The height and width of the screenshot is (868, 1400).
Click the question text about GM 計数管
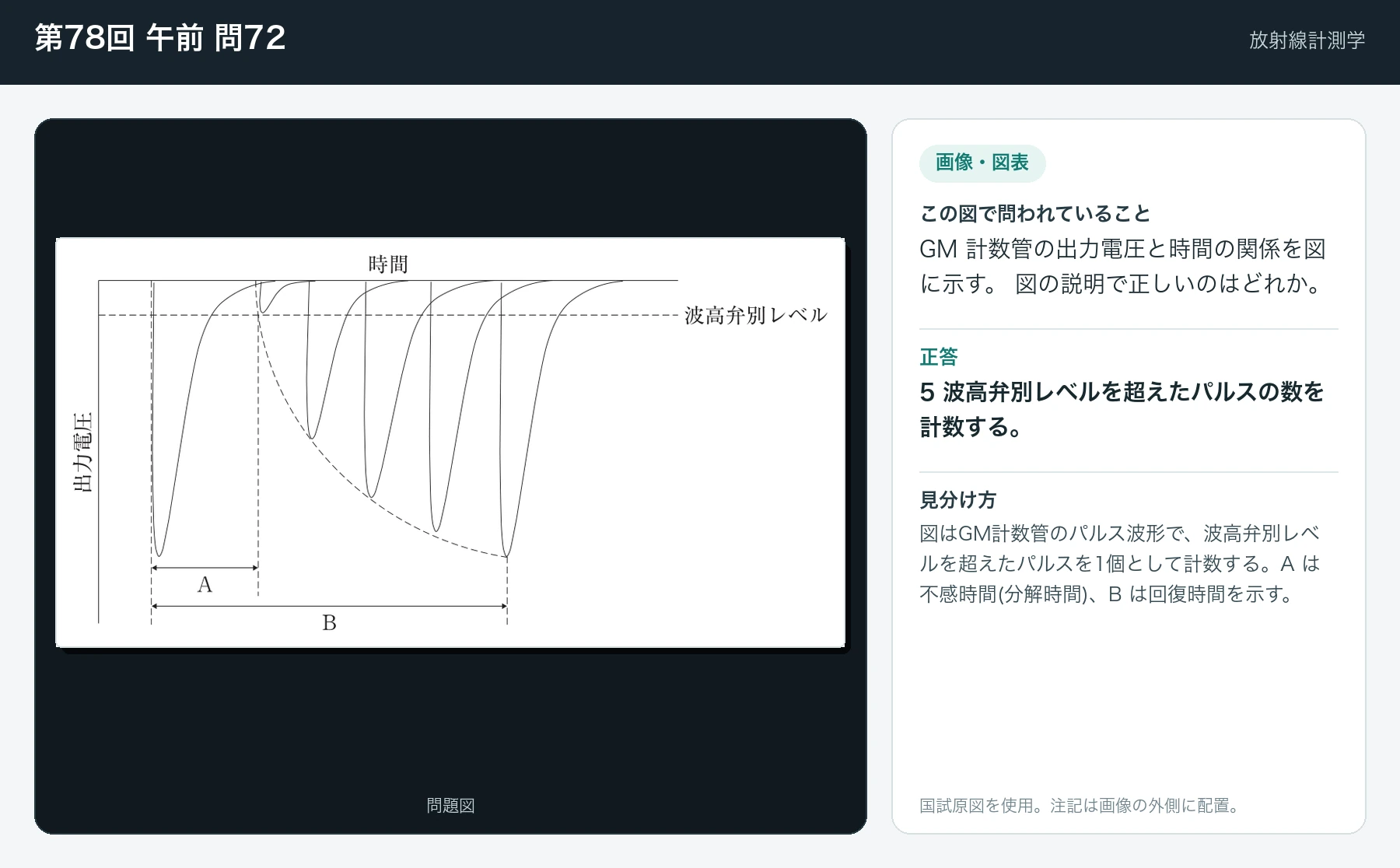click(1122, 267)
